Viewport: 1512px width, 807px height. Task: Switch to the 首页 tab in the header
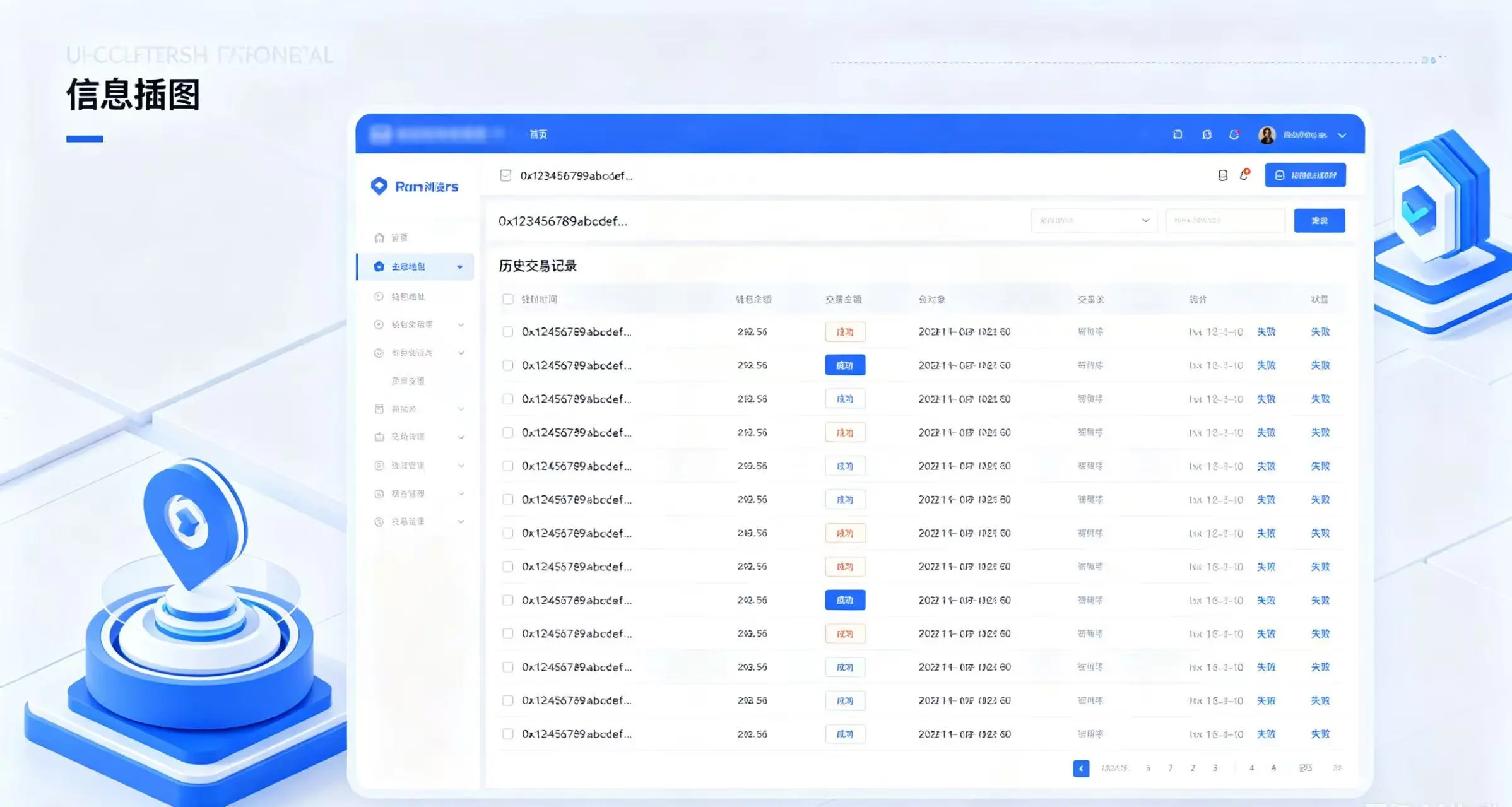pos(538,134)
